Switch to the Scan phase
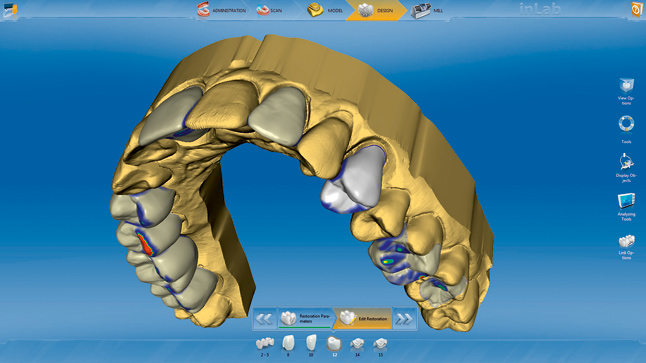The image size is (646, 363). [269, 10]
